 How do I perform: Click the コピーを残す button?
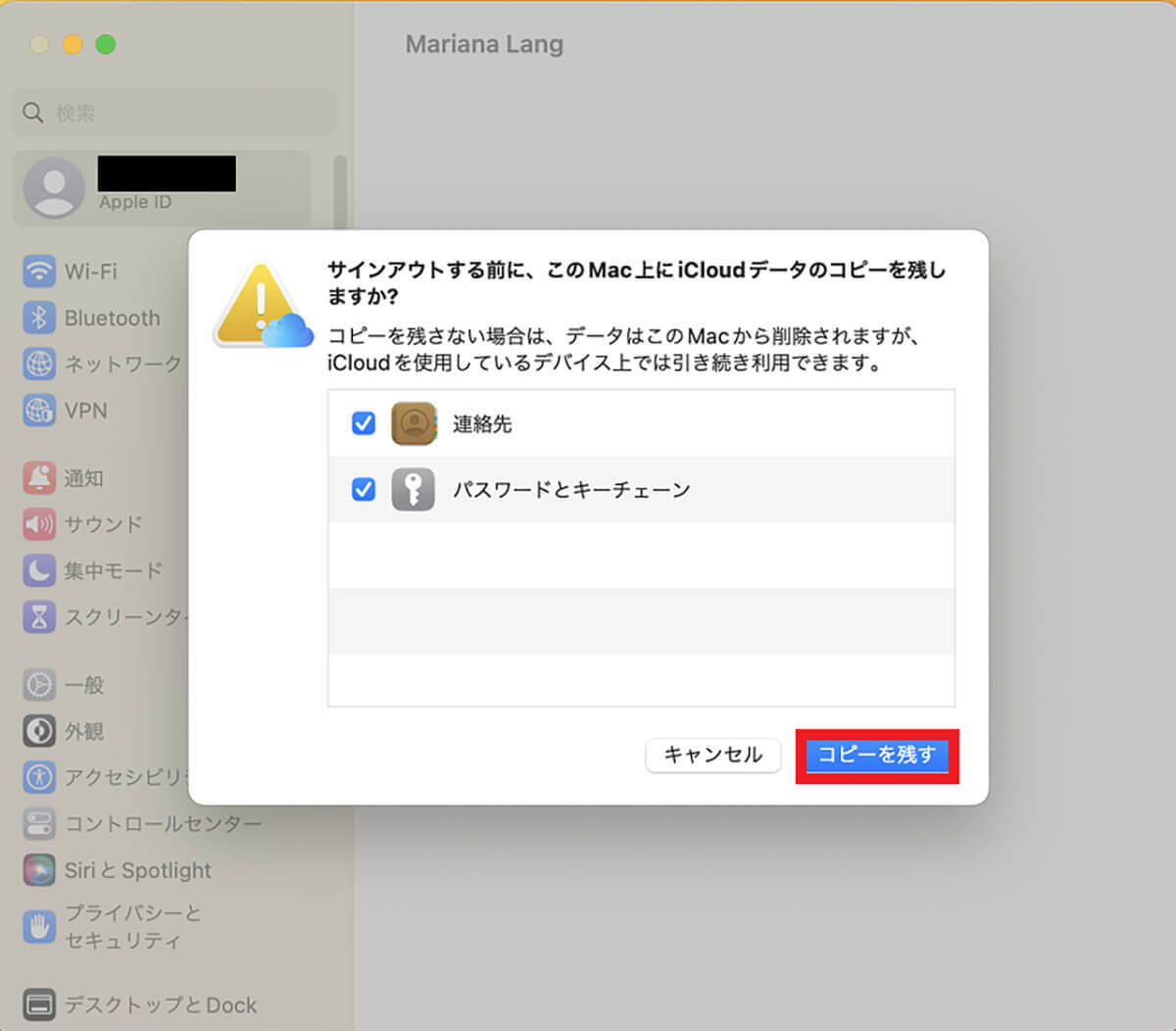877,755
